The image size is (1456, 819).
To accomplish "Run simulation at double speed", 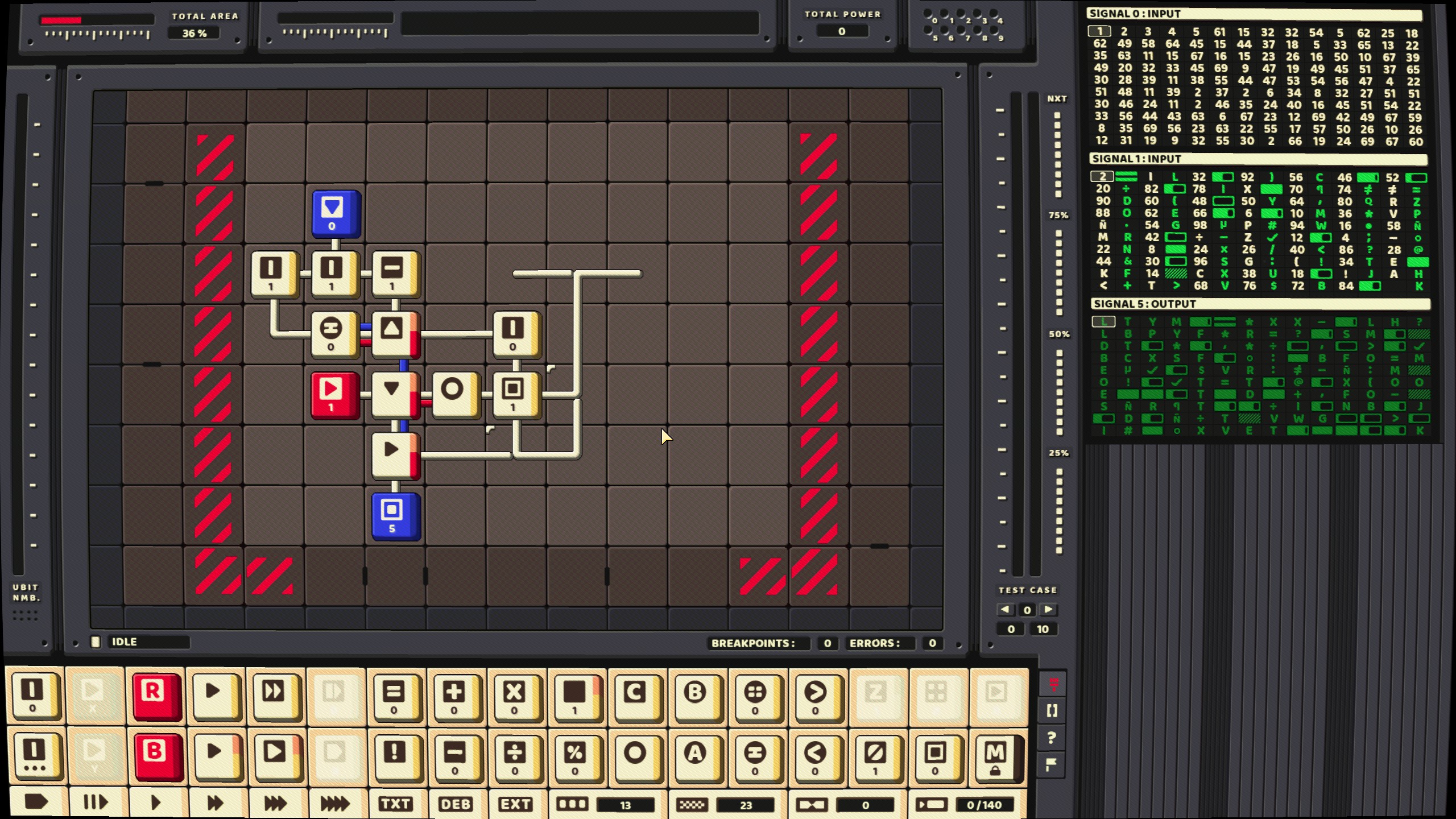I will pos(216,803).
